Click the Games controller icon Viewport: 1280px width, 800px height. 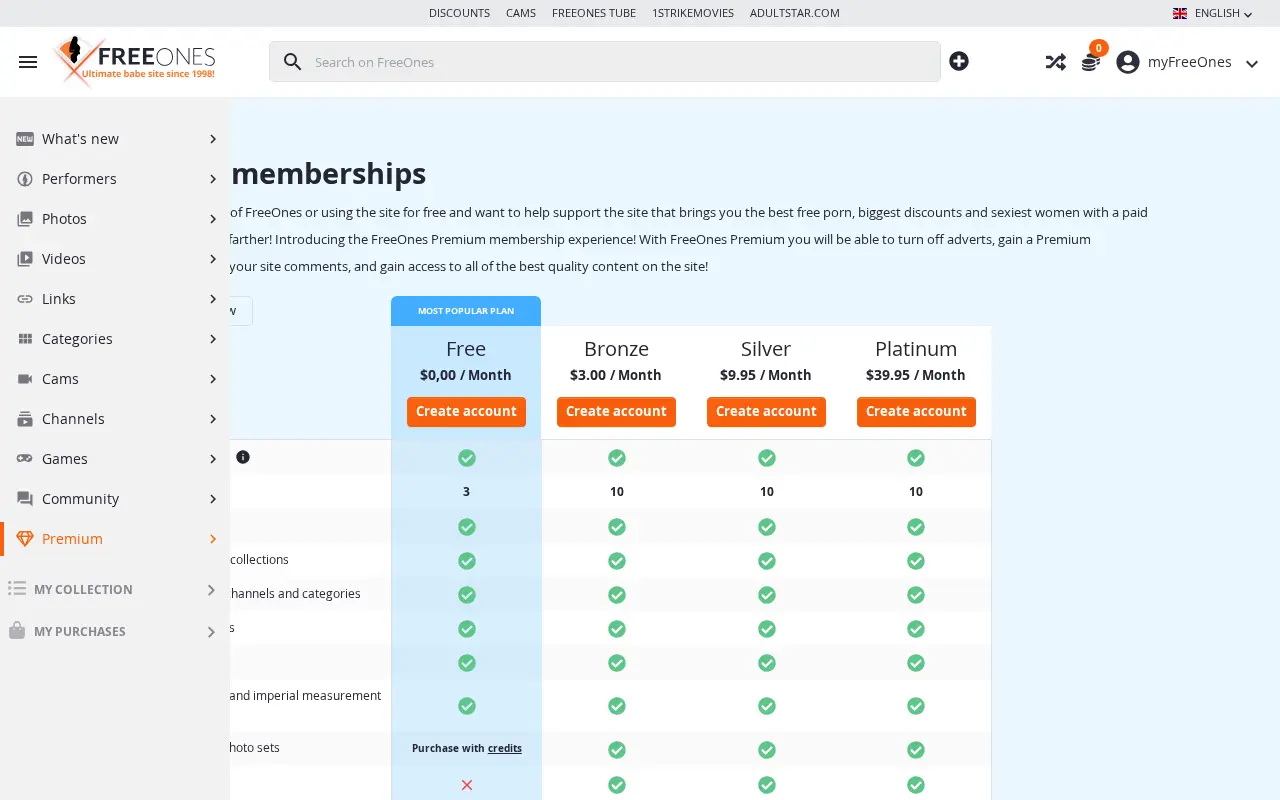point(25,459)
